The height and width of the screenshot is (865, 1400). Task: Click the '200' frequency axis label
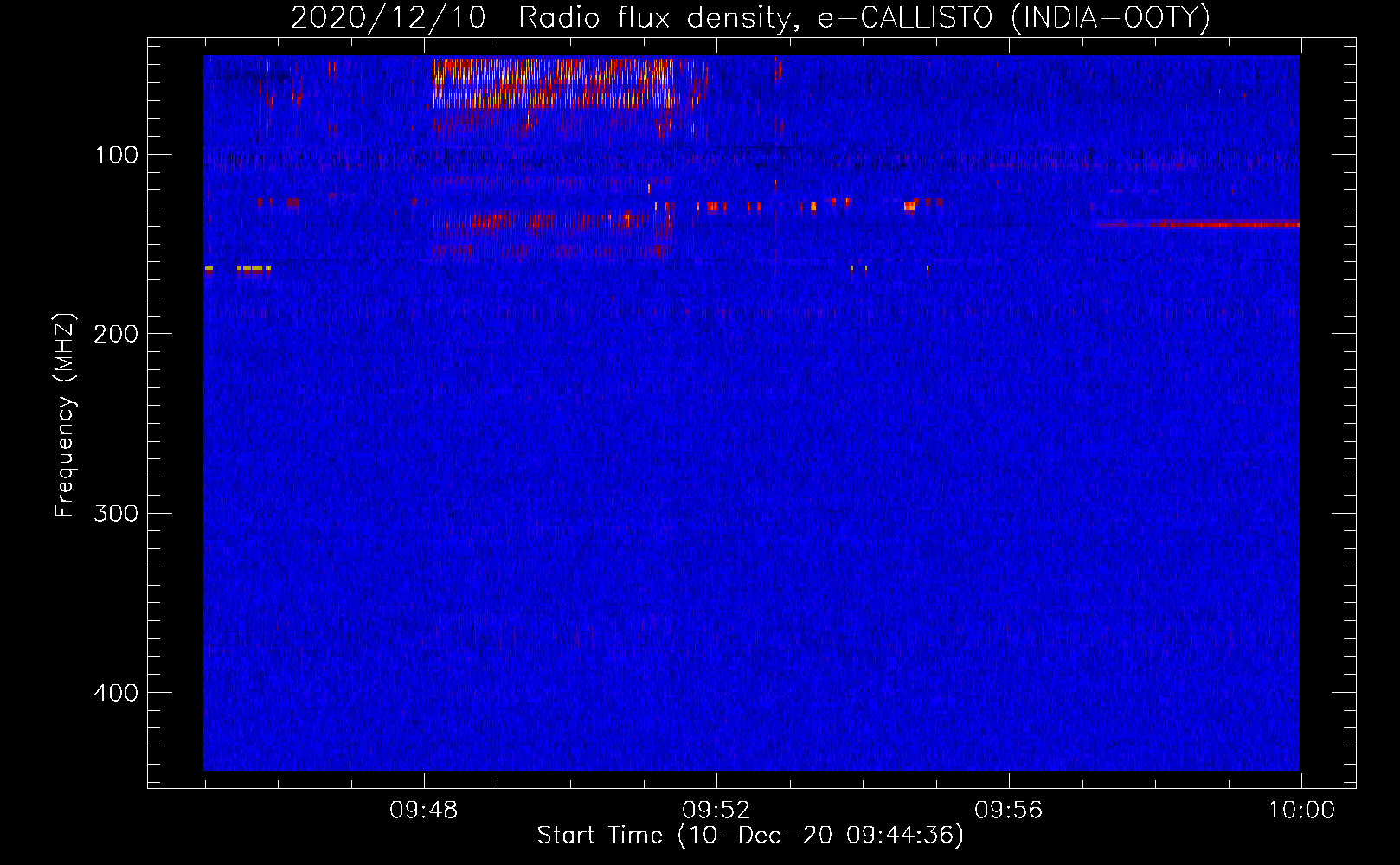[x=116, y=334]
